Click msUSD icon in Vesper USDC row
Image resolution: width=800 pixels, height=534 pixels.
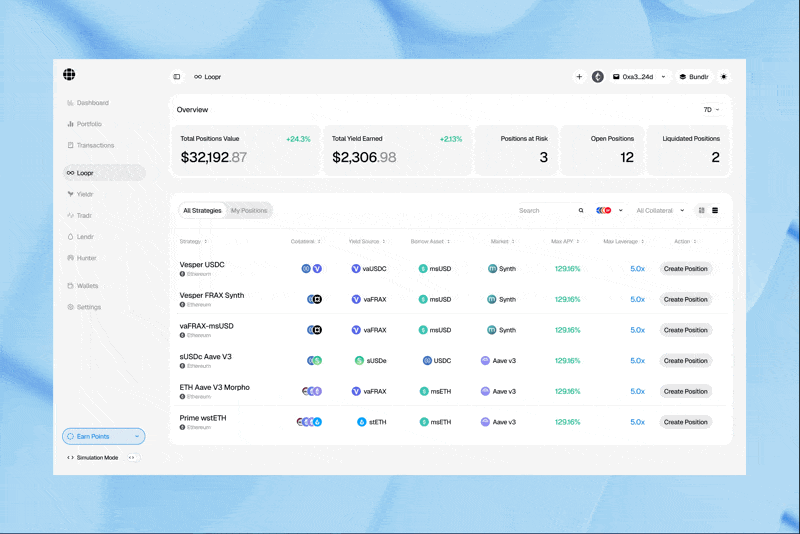coord(423,269)
